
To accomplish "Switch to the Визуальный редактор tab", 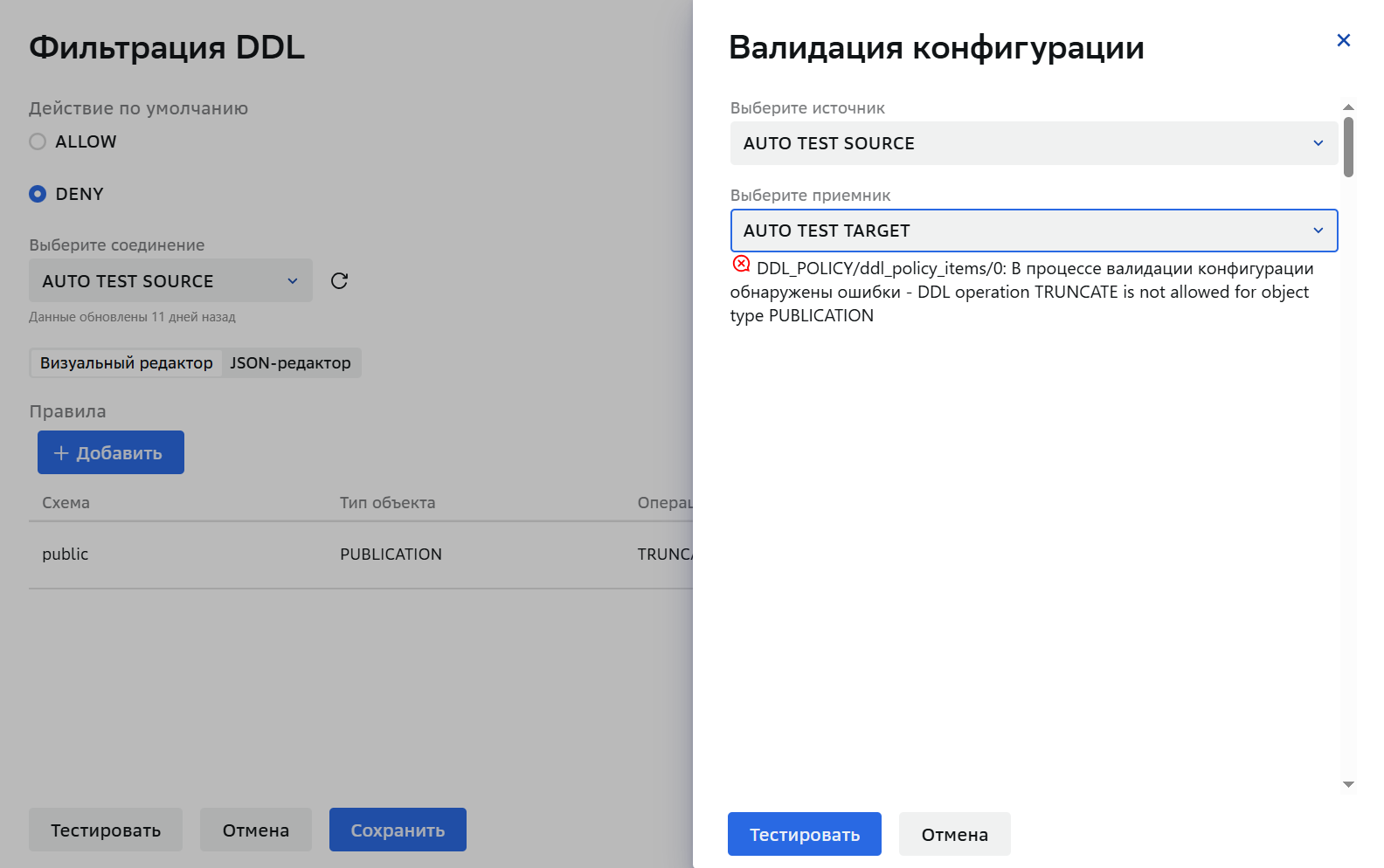I will pos(127,363).
